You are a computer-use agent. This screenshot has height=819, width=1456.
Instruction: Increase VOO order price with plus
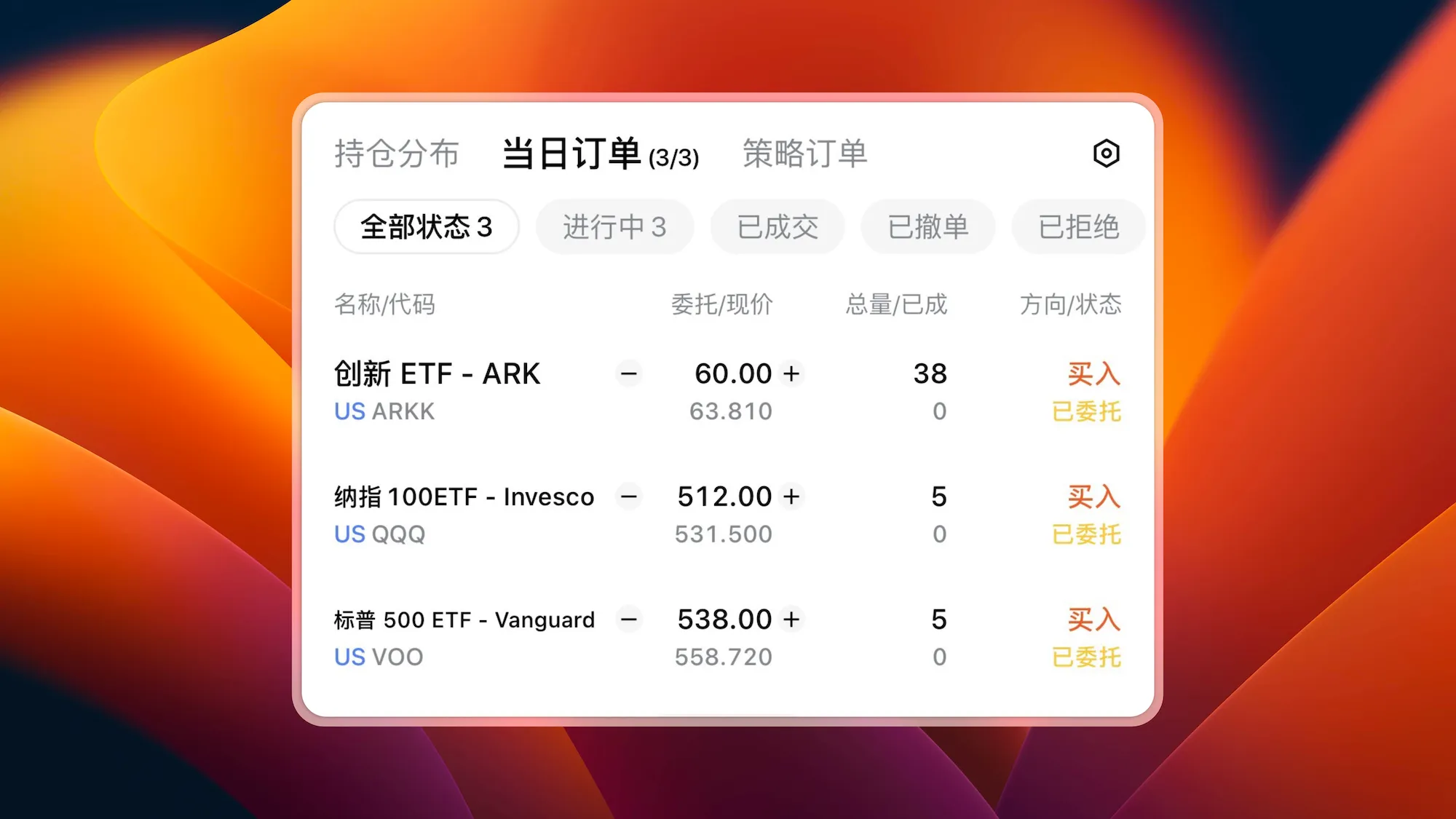point(791,620)
